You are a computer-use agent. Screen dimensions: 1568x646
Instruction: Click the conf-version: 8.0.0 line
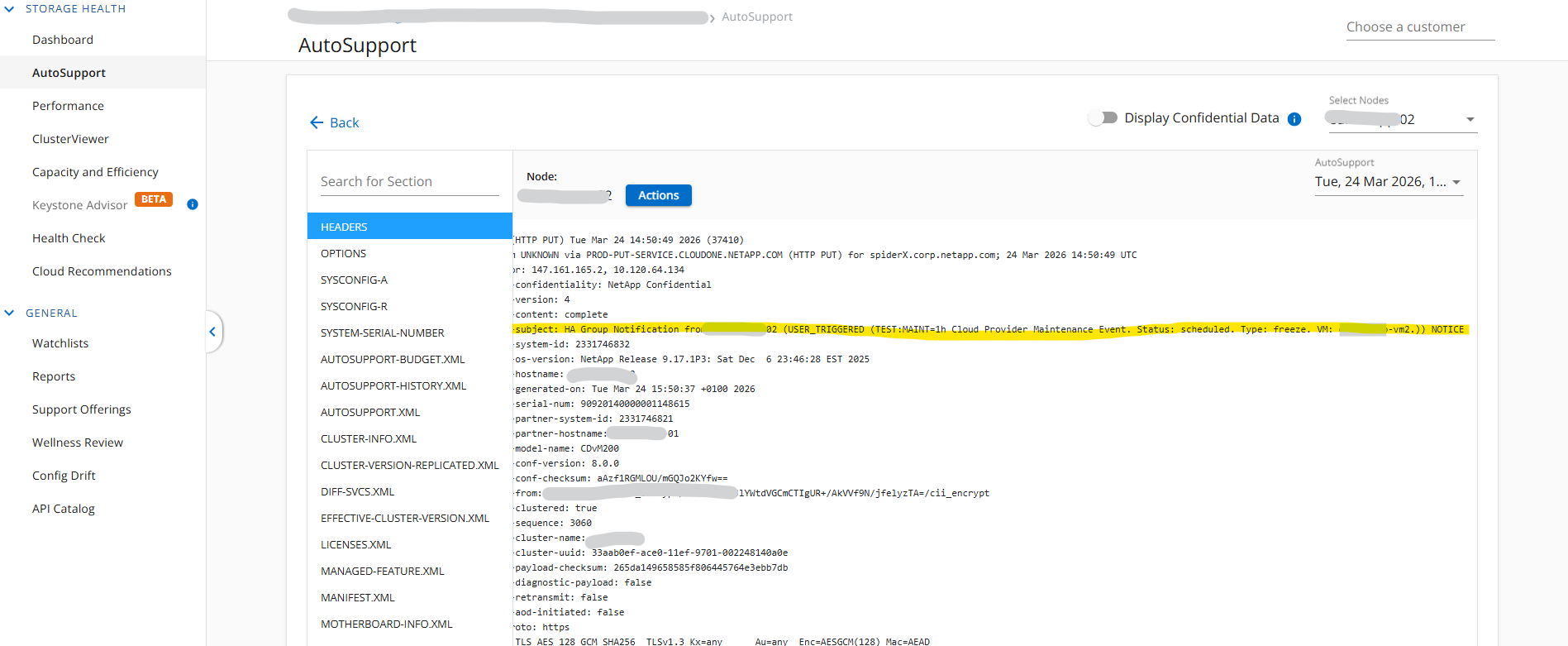pos(566,463)
